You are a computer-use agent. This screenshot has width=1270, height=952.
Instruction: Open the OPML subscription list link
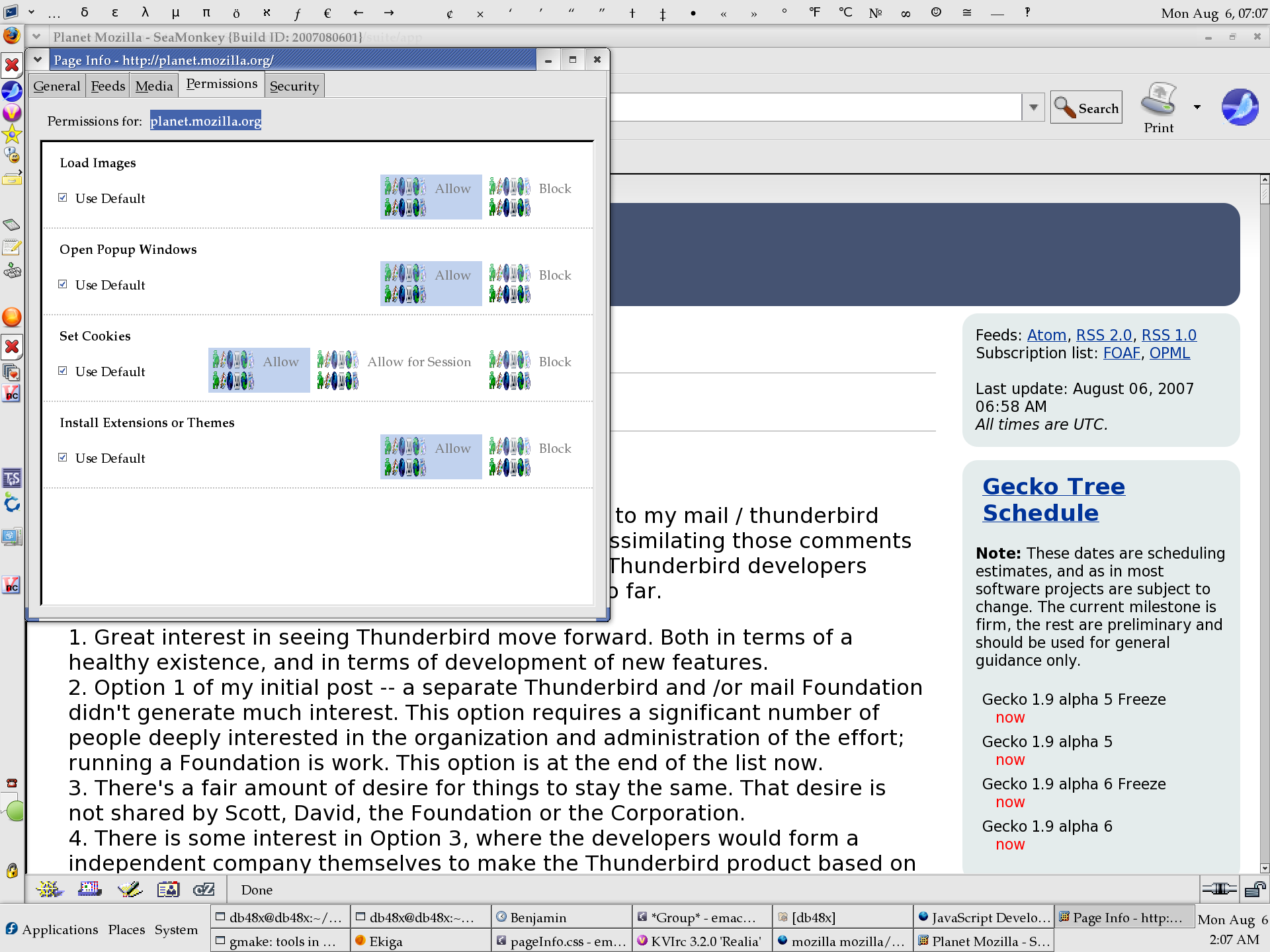[1169, 353]
